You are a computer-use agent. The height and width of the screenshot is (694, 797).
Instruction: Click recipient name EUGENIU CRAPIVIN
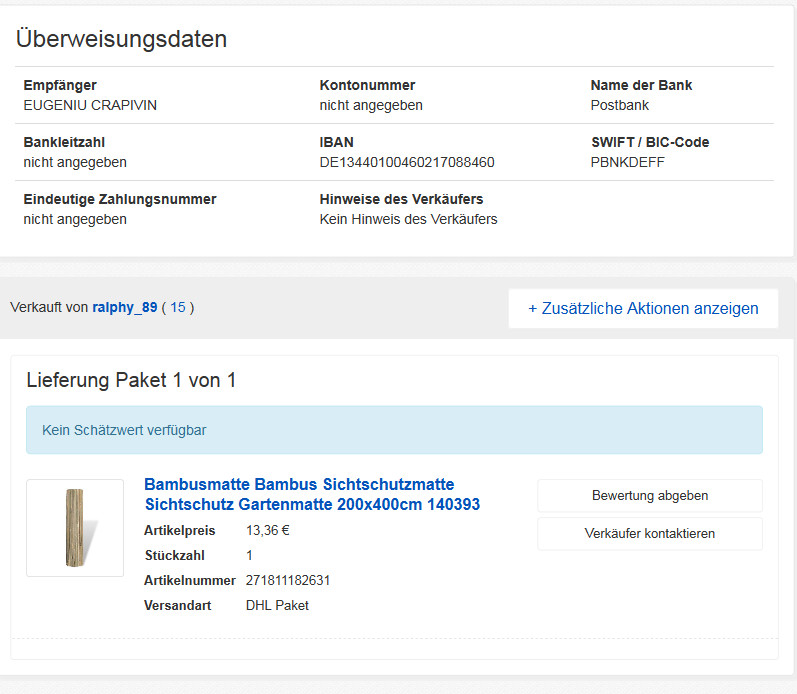(x=90, y=105)
